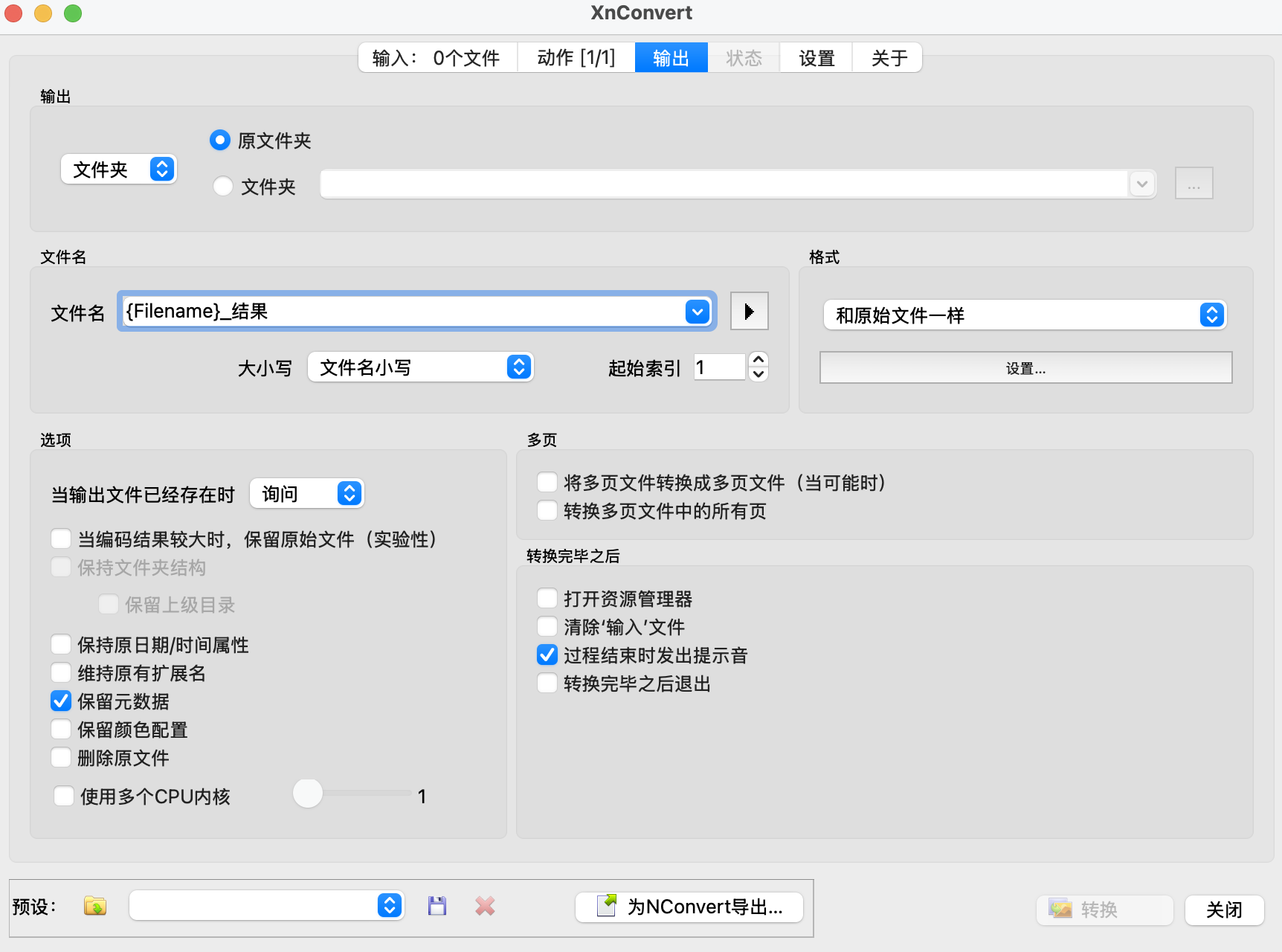Delete preset with the red X icon

click(x=485, y=906)
